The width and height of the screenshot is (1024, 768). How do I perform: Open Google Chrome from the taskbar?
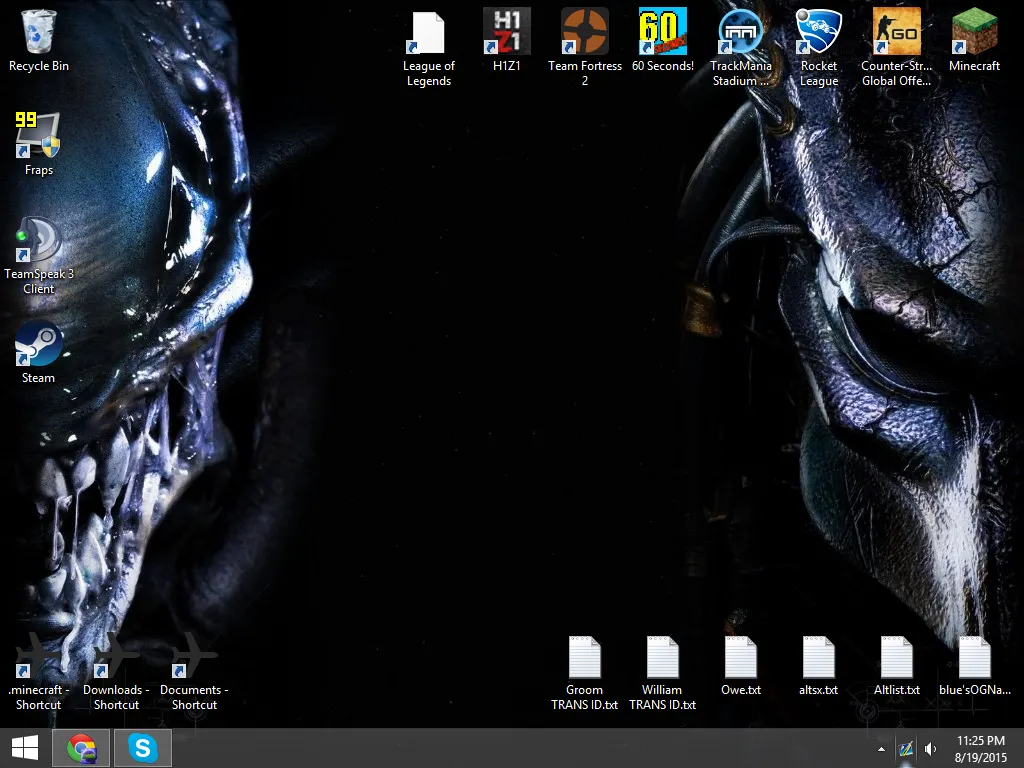point(81,748)
